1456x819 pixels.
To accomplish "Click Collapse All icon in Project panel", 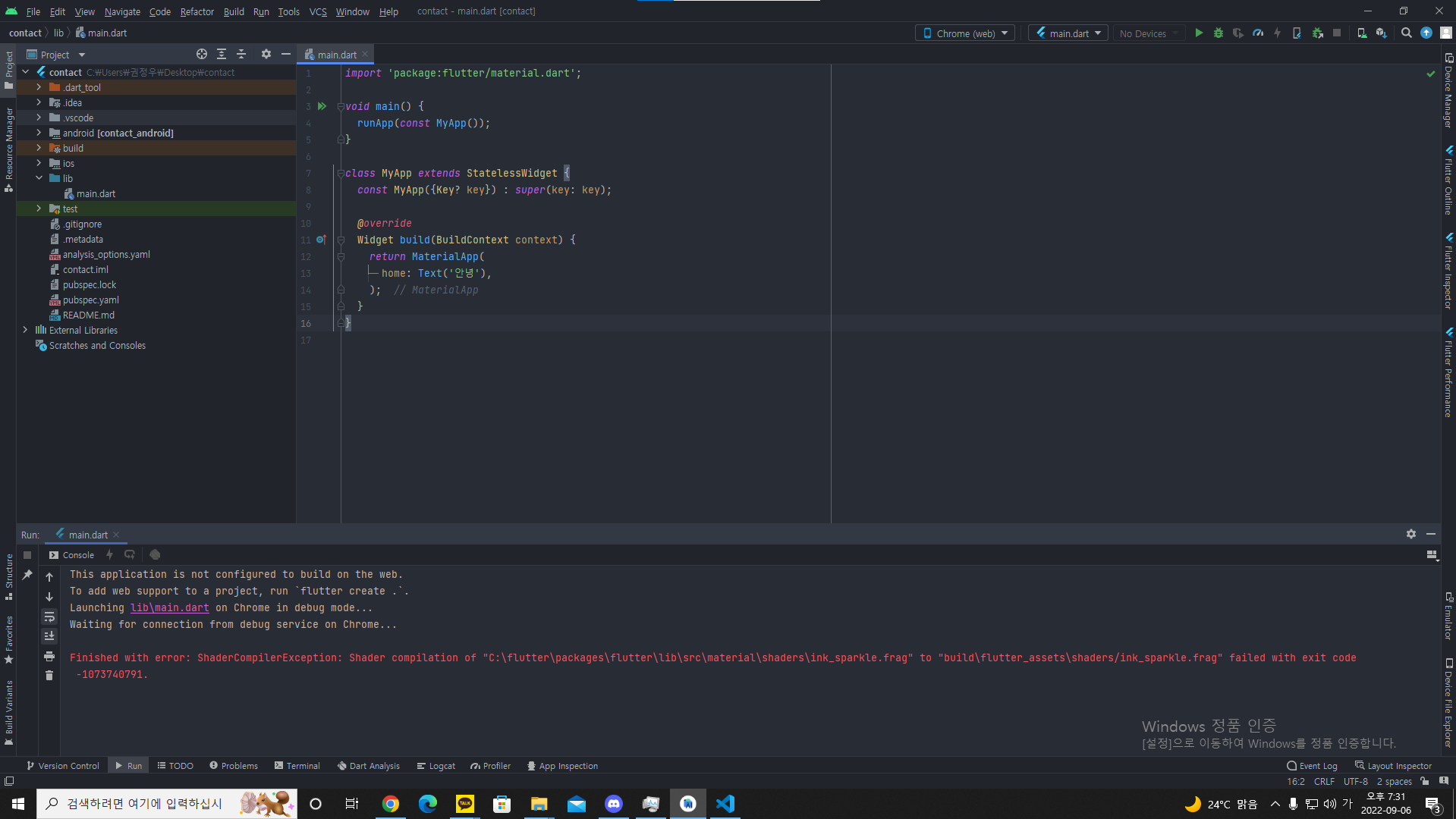I will [241, 55].
